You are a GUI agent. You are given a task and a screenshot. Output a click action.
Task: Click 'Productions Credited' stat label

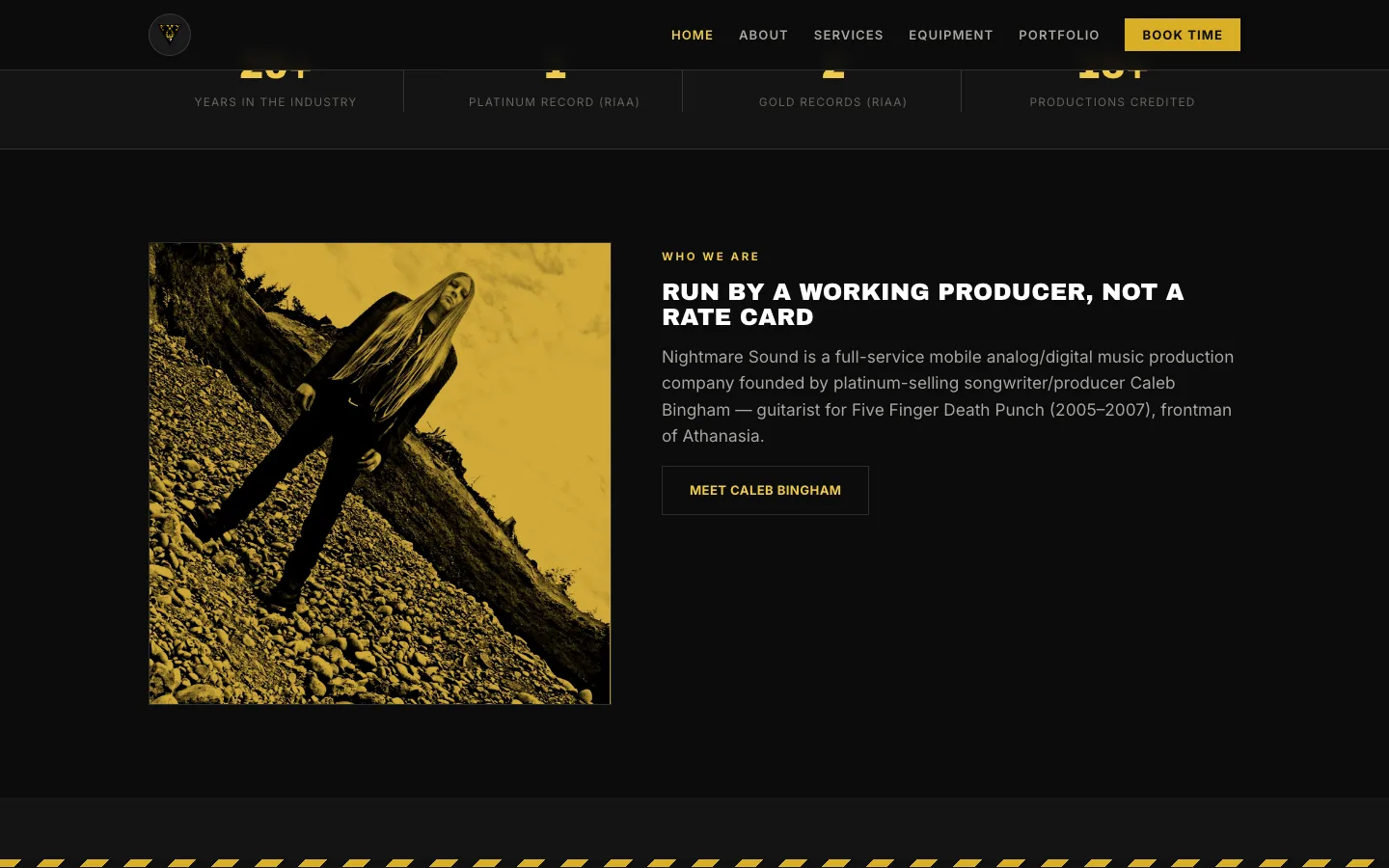click(1112, 102)
